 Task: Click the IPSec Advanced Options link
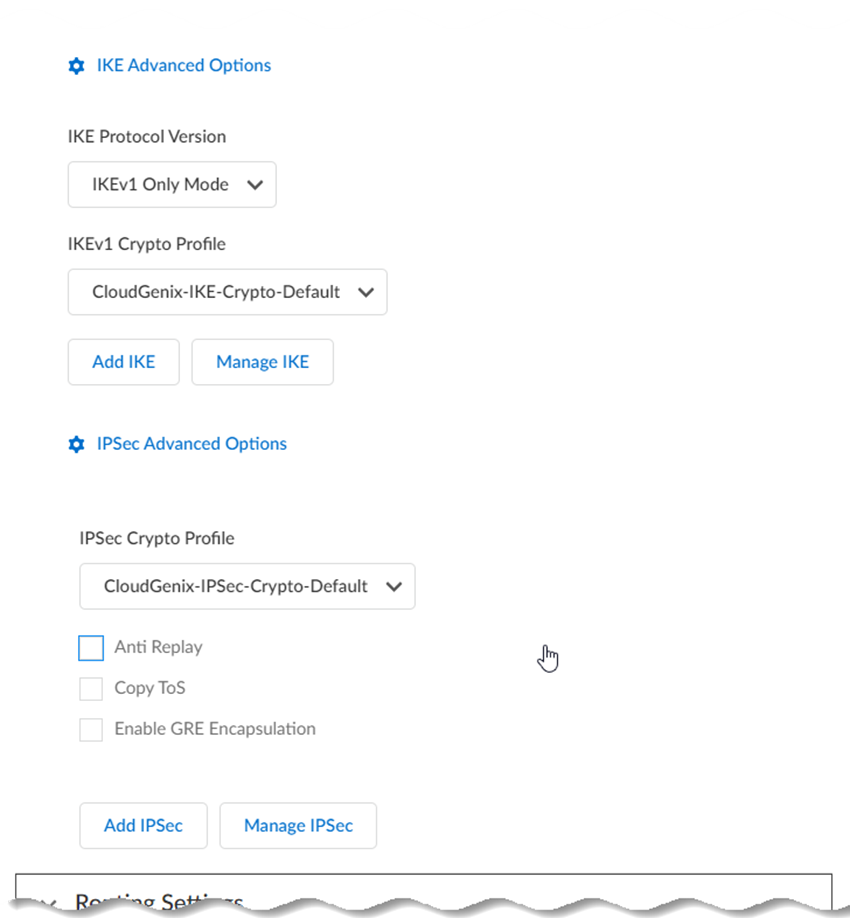click(192, 444)
